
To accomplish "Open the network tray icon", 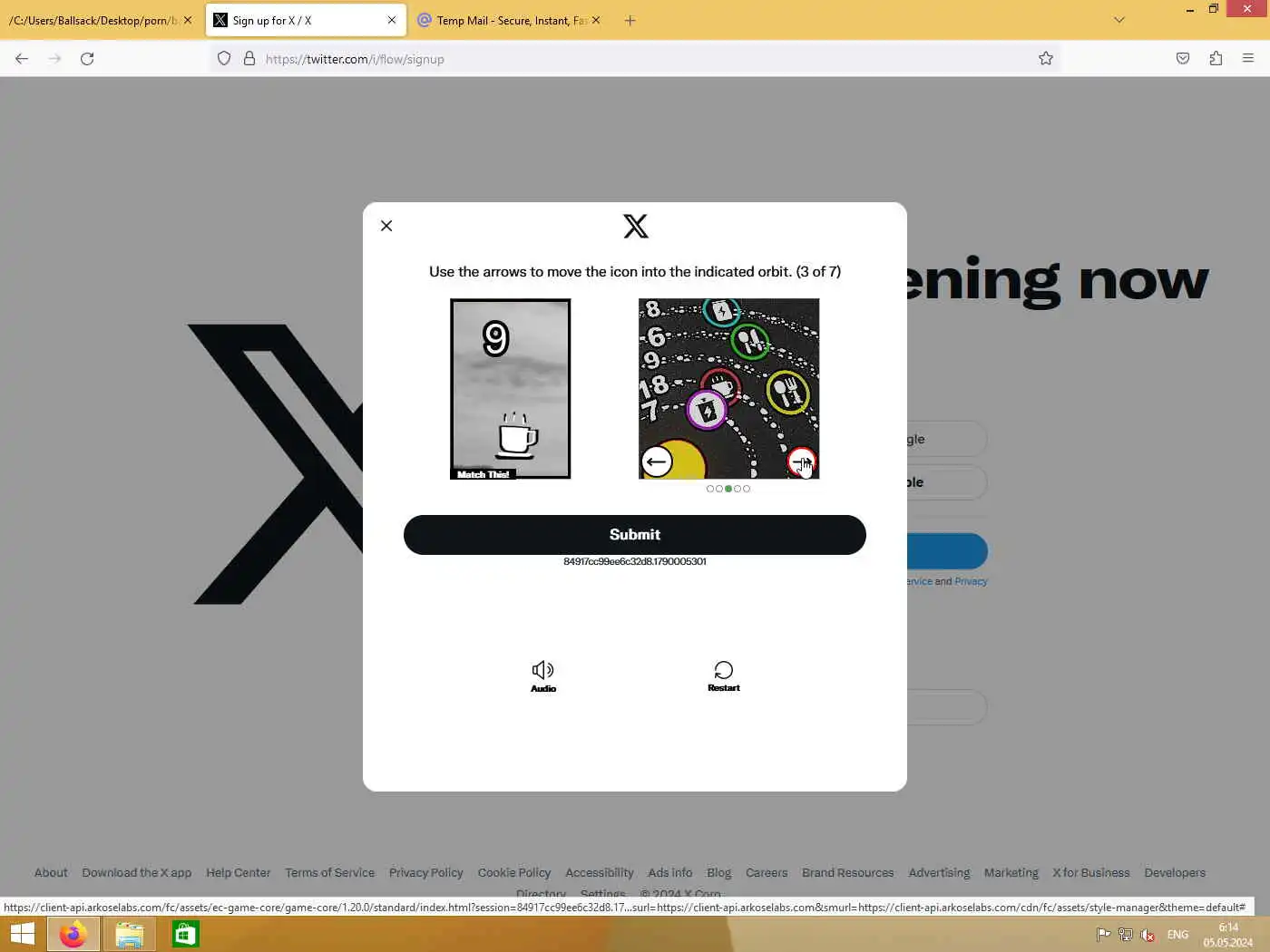I will pos(1126,935).
